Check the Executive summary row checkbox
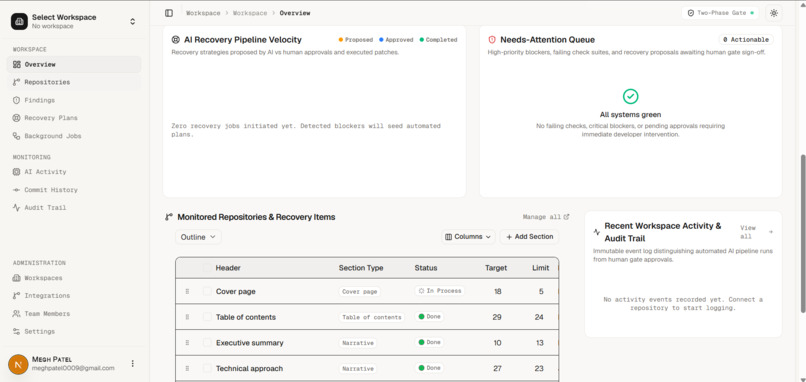This screenshot has width=806, height=382. click(207, 342)
